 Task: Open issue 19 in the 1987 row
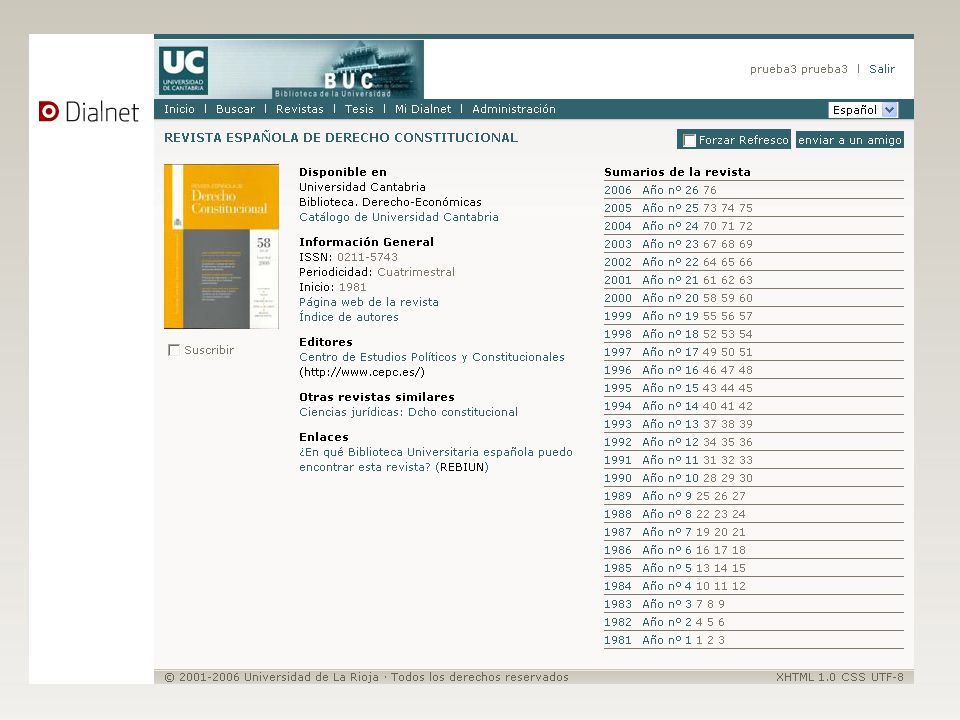coord(702,532)
